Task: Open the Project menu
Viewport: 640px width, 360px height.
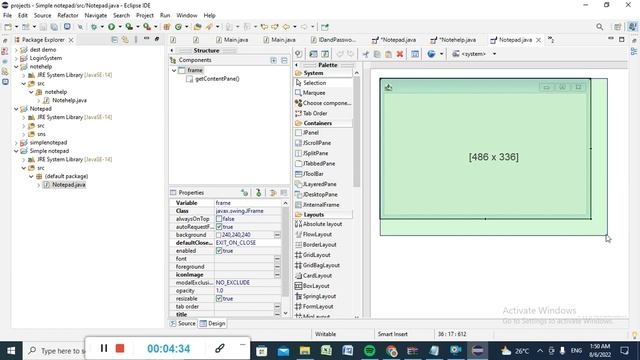Action: click(145, 15)
